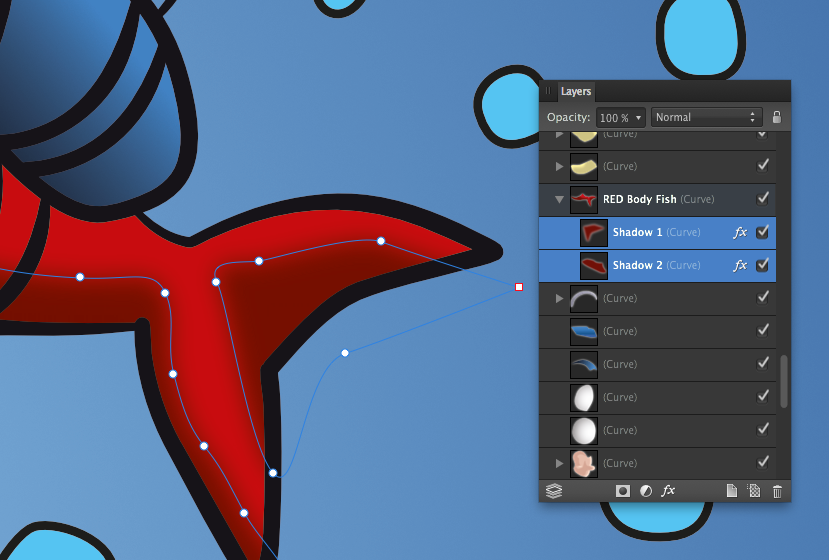Select the RED Body Fish layer name

pos(640,199)
